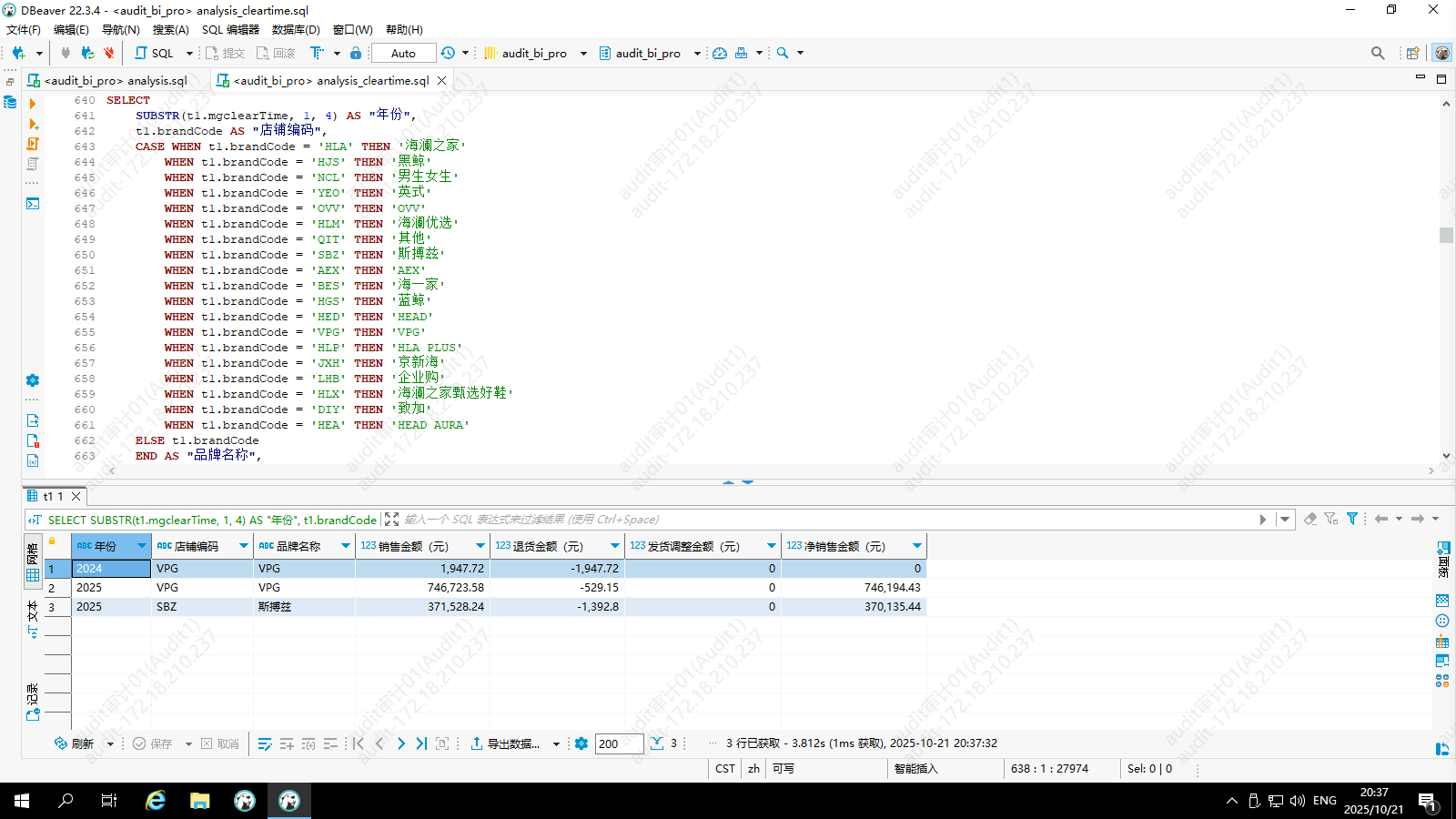Click the 导出数据 export button

click(x=505, y=743)
